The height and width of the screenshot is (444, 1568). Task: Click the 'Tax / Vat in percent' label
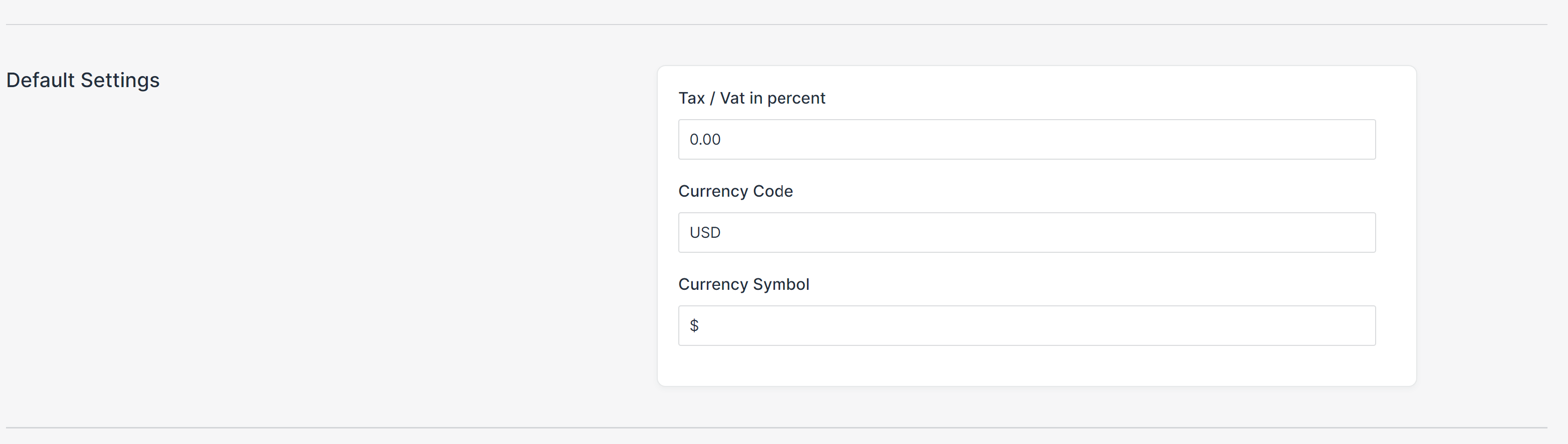(x=751, y=98)
